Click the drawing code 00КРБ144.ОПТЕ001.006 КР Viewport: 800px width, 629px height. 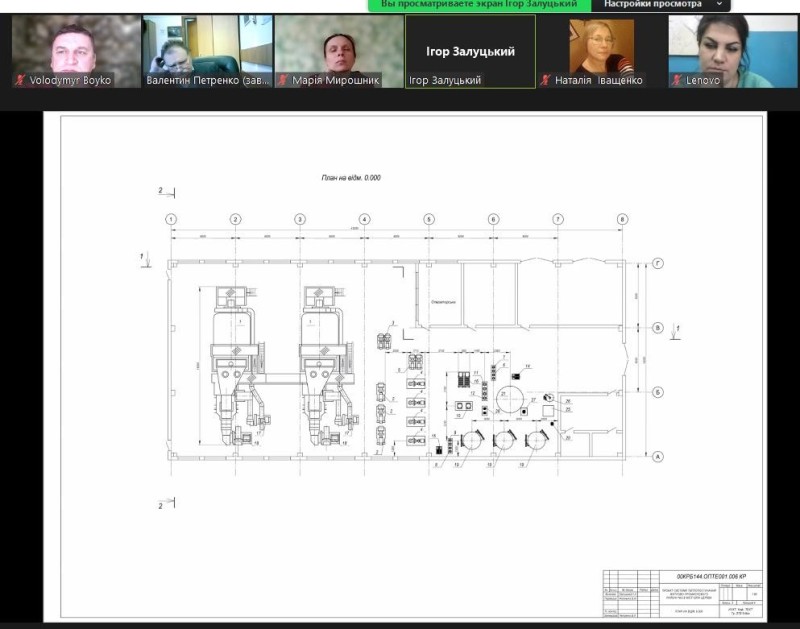[x=711, y=578]
